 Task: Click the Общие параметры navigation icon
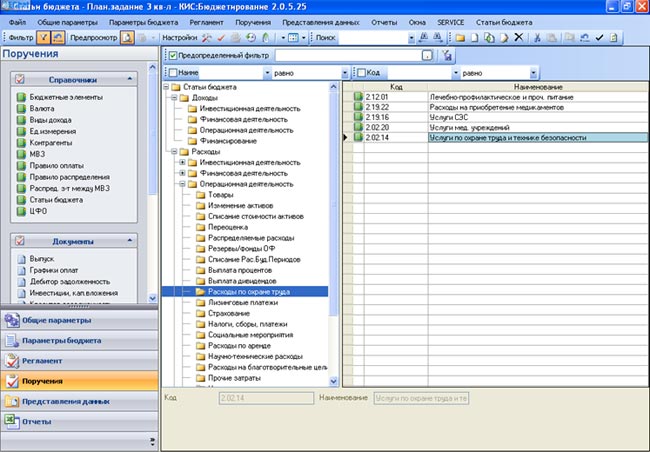[x=11, y=320]
